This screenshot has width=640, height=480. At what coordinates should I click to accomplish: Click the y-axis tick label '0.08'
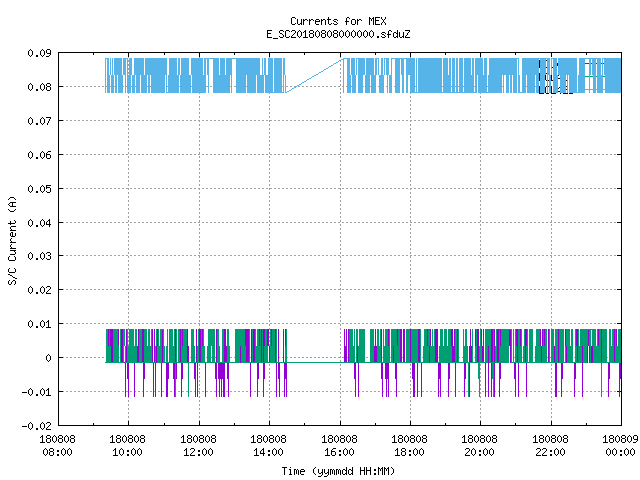(40, 87)
